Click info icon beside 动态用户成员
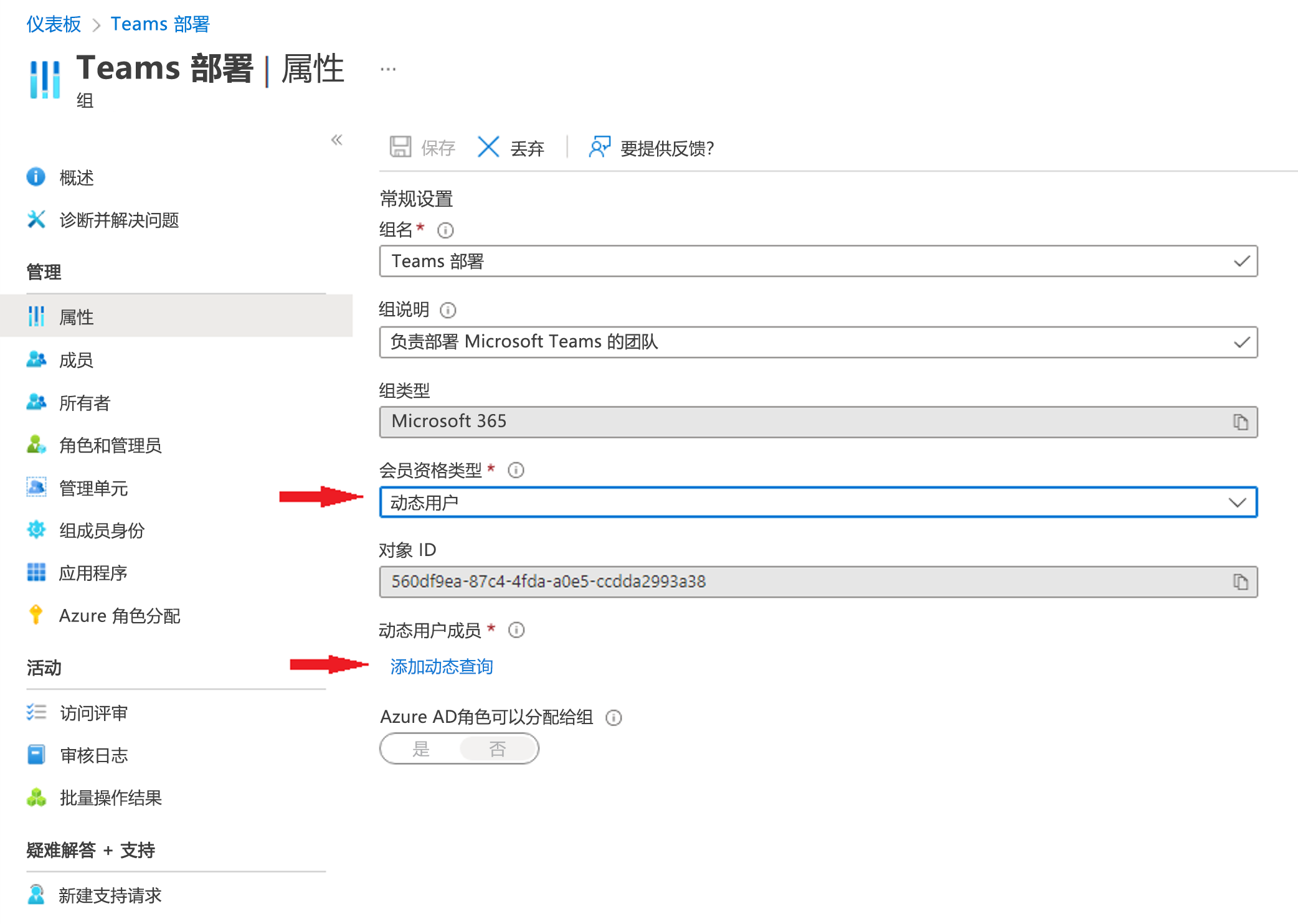Image resolution: width=1298 pixels, height=924 pixels. click(x=516, y=630)
